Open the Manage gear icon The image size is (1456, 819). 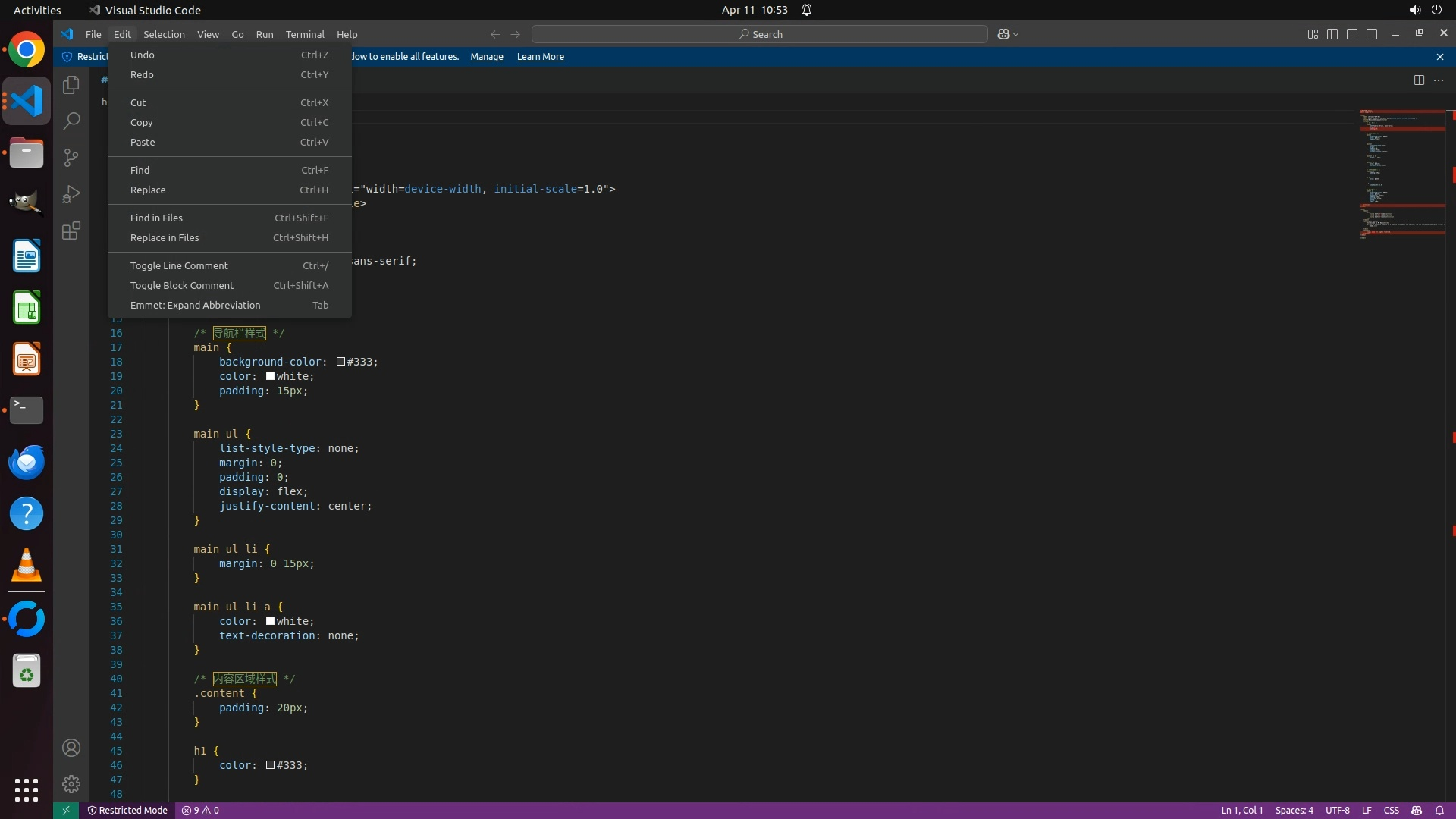pyautogui.click(x=71, y=783)
